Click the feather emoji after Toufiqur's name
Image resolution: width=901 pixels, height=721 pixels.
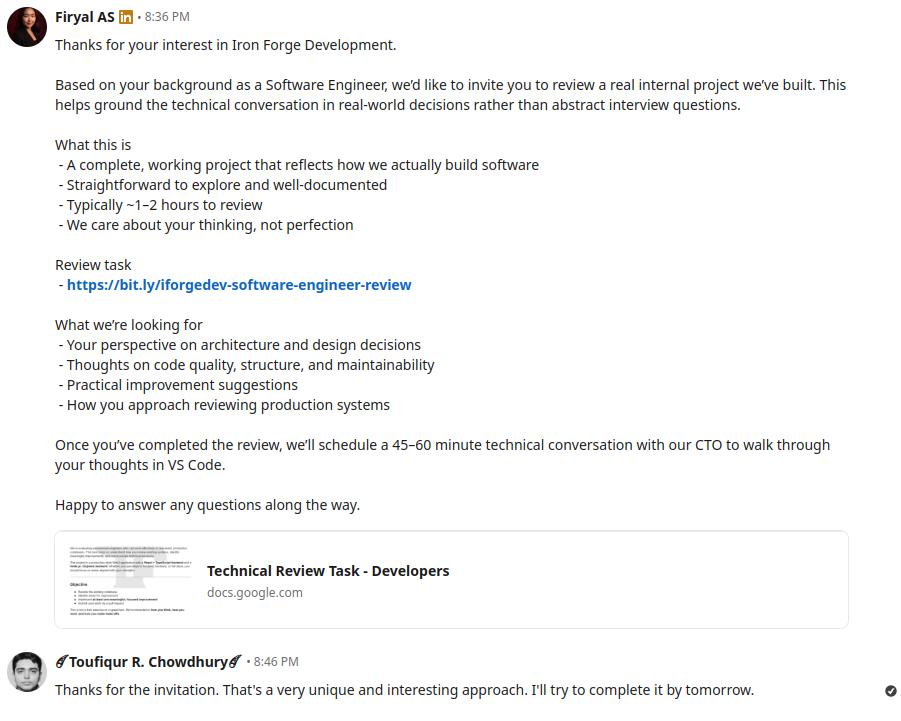[x=235, y=661]
